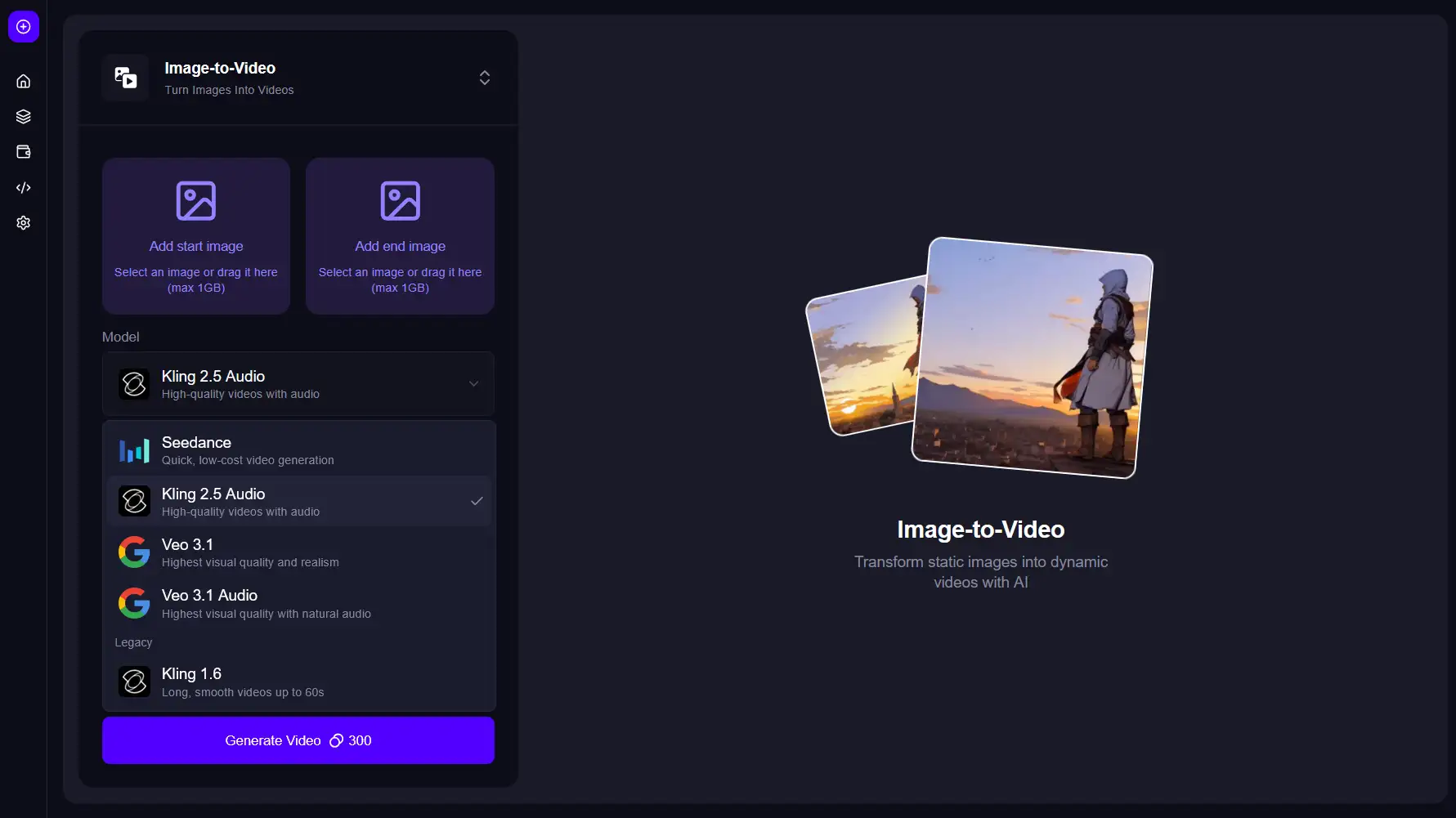This screenshot has height=818, width=1456.
Task: Open the API code icon in sidebar
Action: coord(23,188)
